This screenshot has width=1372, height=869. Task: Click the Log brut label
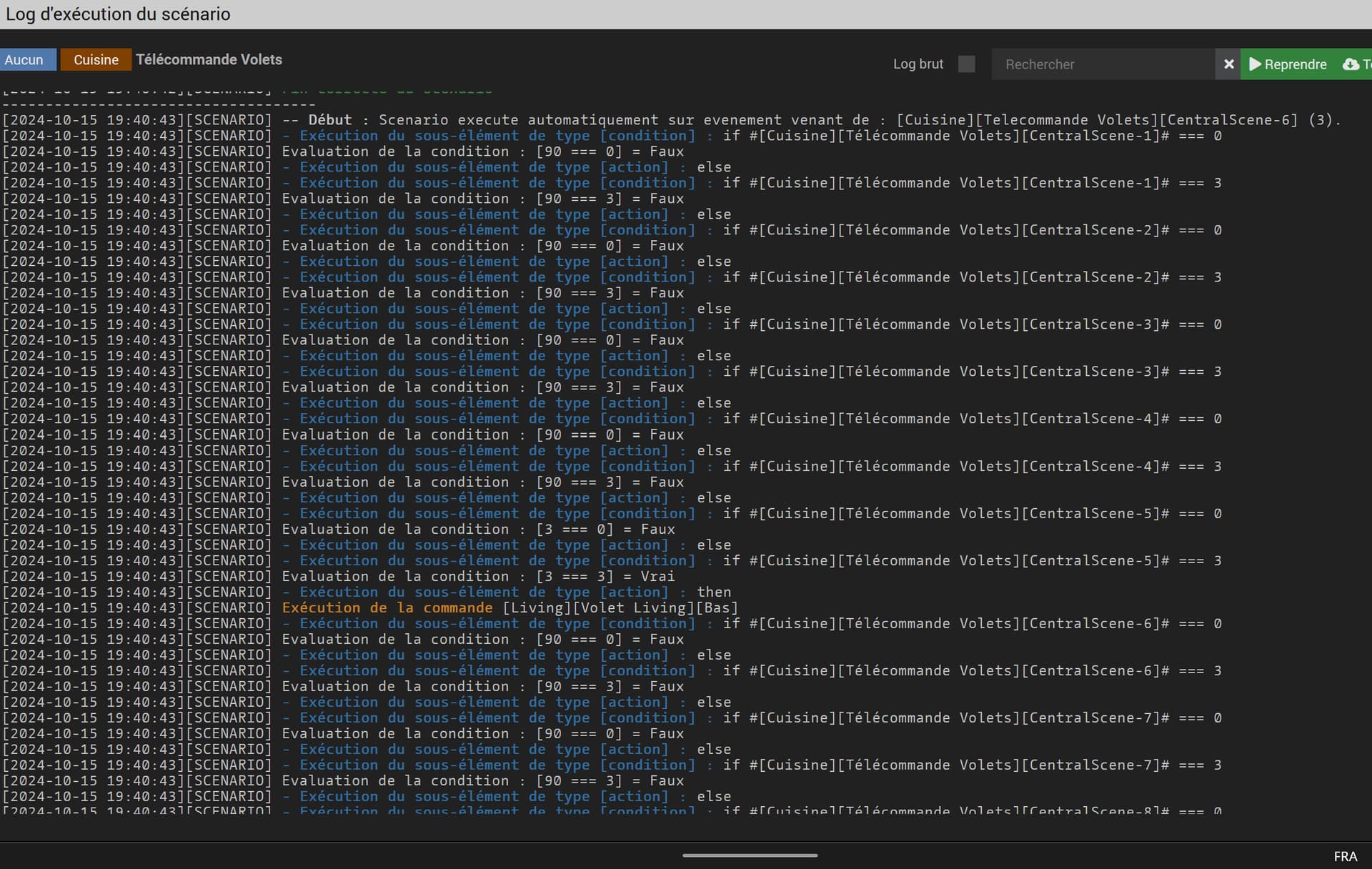918,64
